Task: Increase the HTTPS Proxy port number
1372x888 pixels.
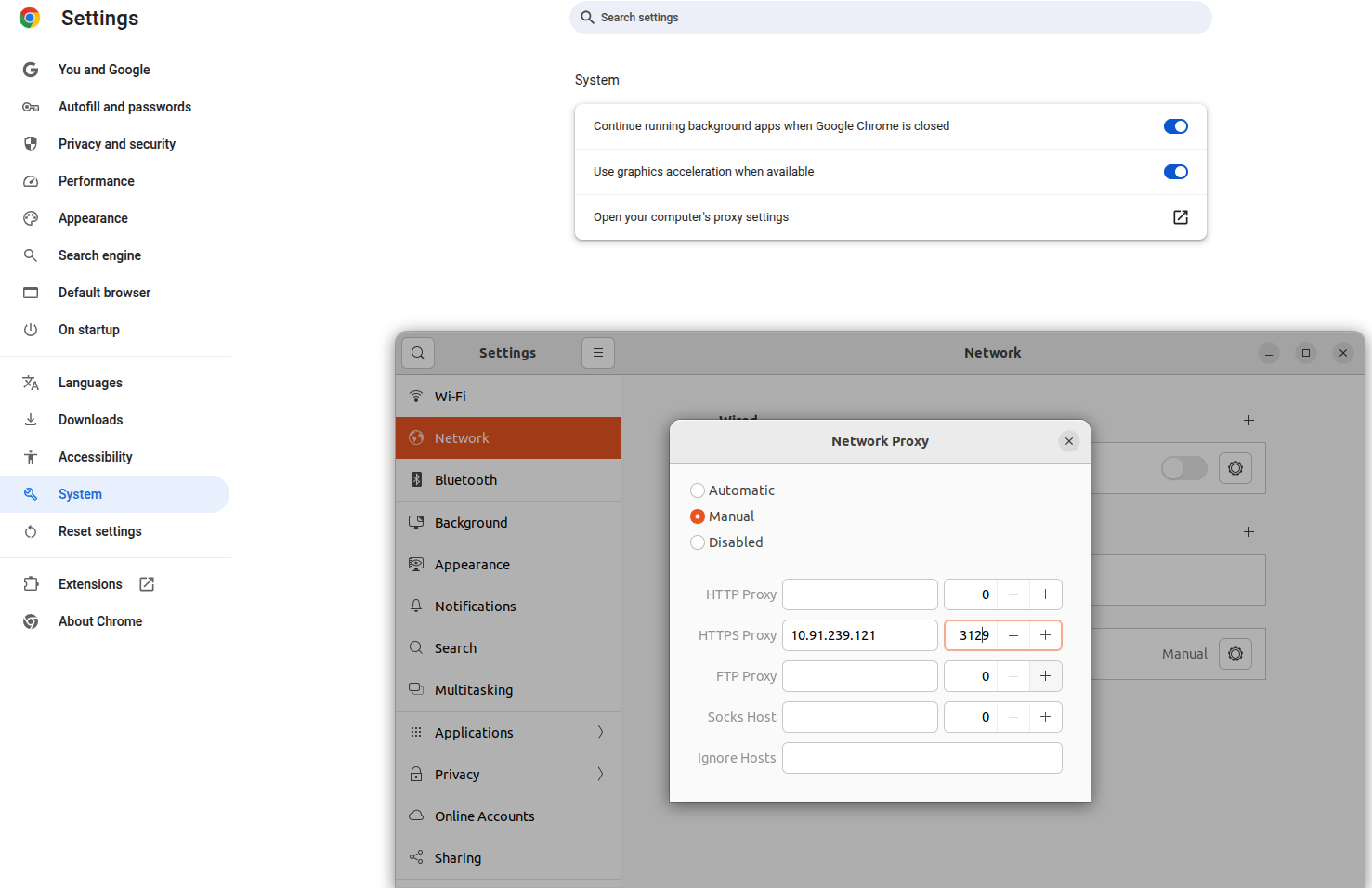Action: [1045, 635]
